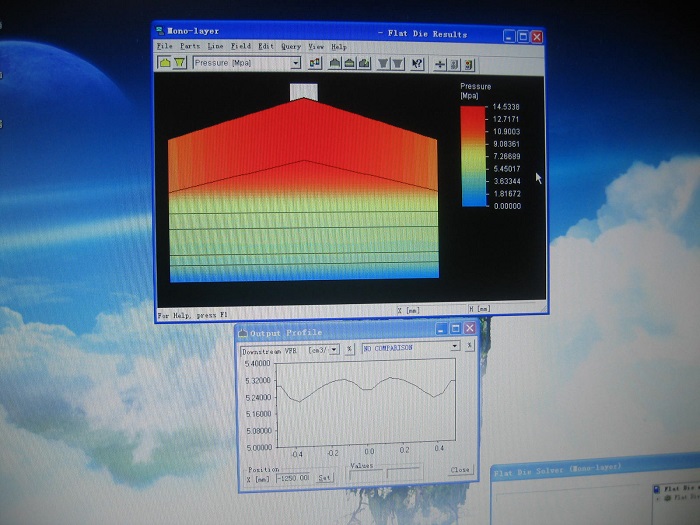Screen dimensions: 700x525
Task: Click the colored numbered-panel icon ending the toolbar
Action: coord(468,66)
